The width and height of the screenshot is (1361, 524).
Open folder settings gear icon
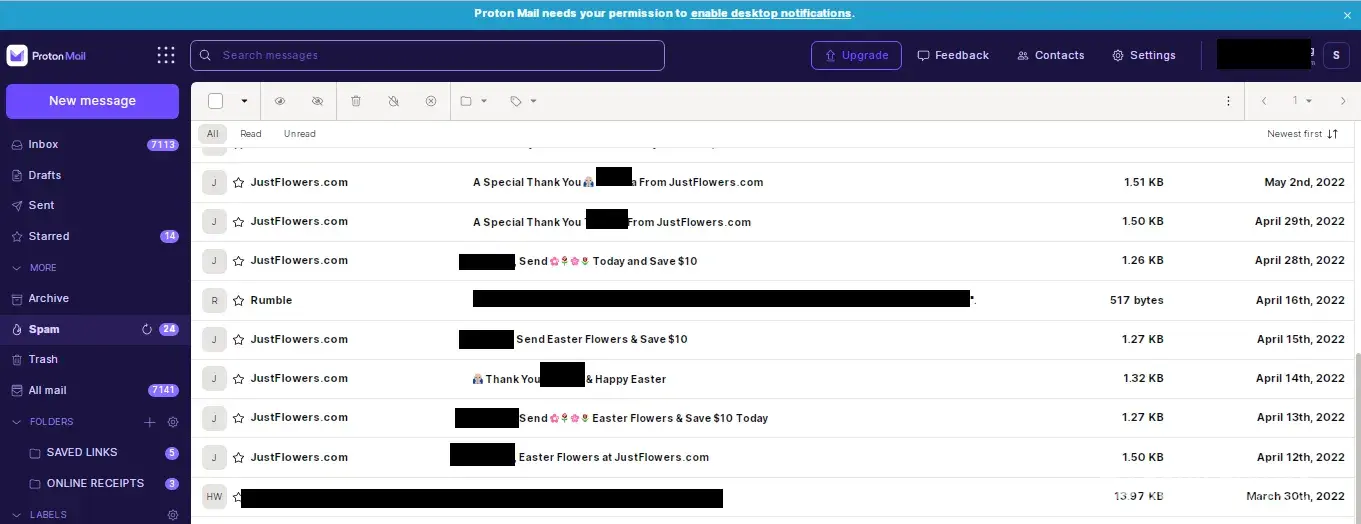[172, 422]
